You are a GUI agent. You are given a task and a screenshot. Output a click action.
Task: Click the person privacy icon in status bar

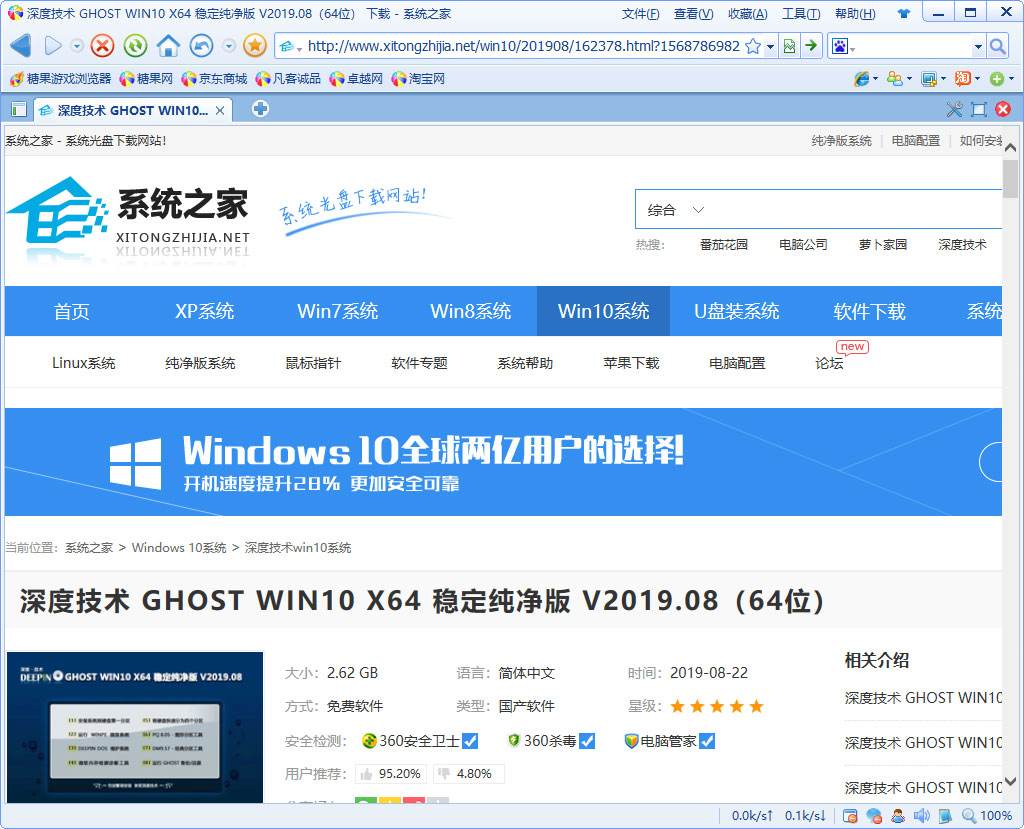click(x=898, y=815)
